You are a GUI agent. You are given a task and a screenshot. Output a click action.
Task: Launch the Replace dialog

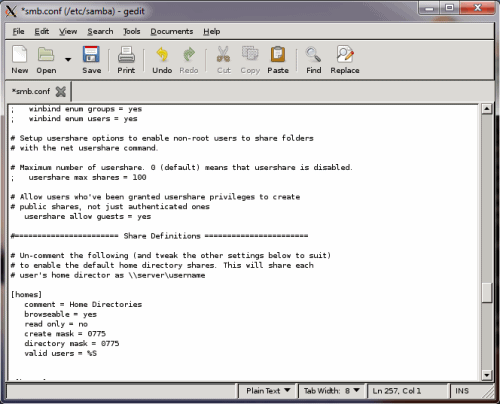(x=345, y=54)
